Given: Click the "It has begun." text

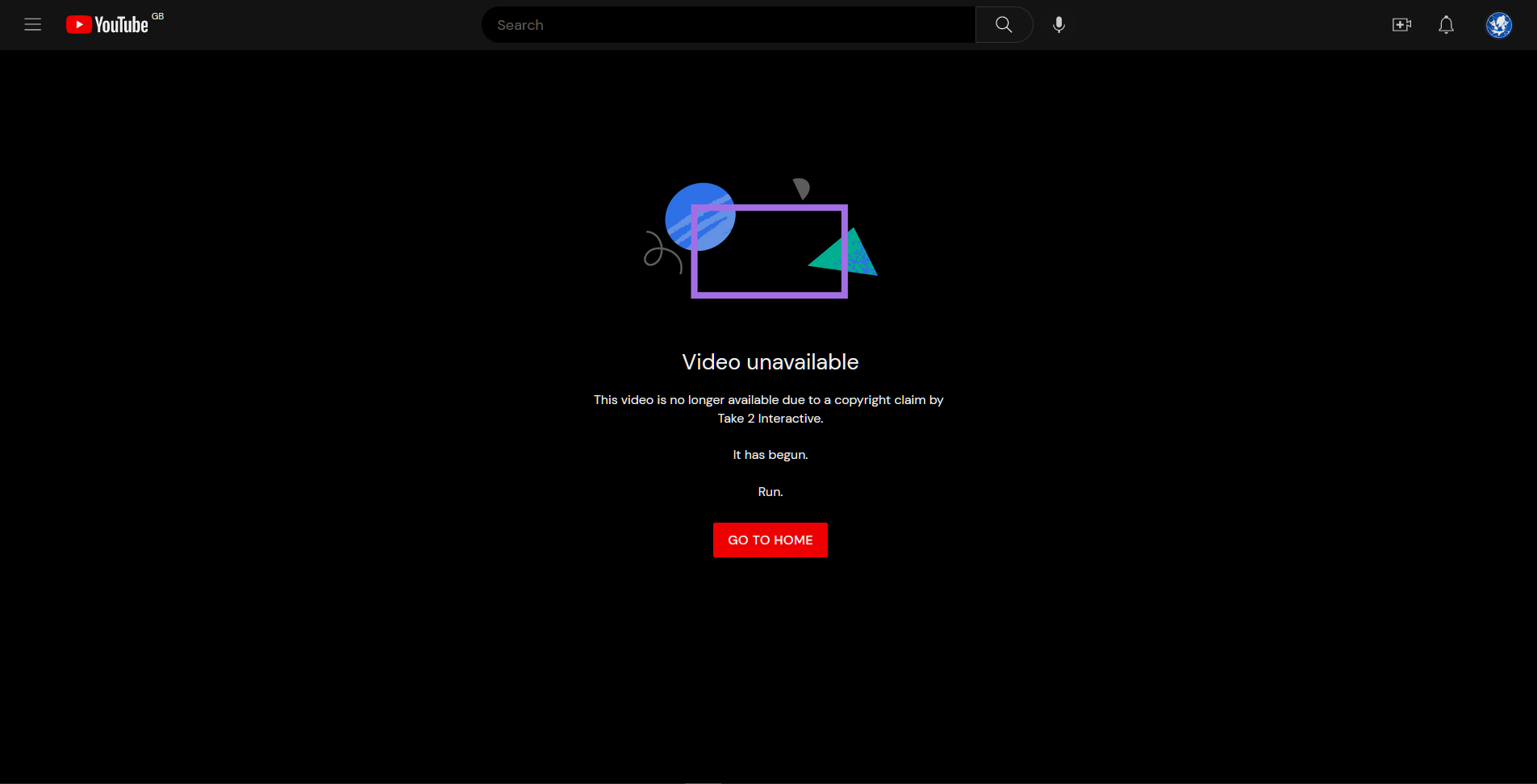Looking at the screenshot, I should tap(770, 455).
